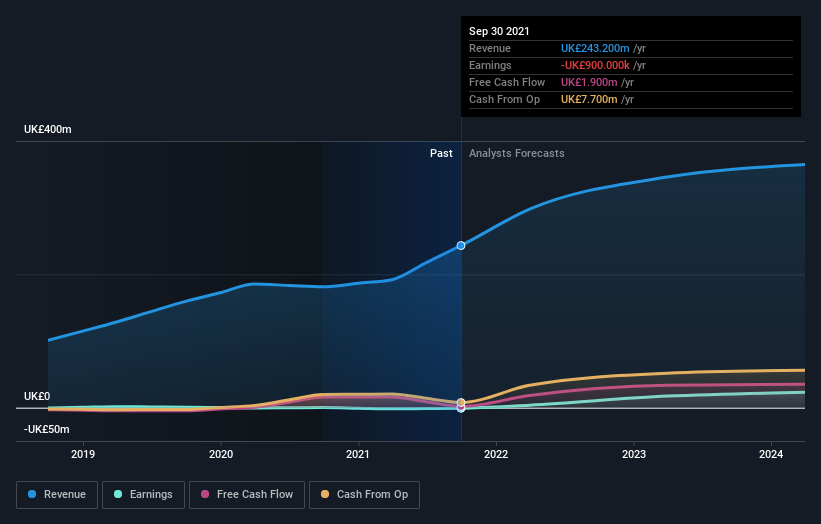Select the orange Cash From Op data point marker

pyautogui.click(x=461, y=403)
